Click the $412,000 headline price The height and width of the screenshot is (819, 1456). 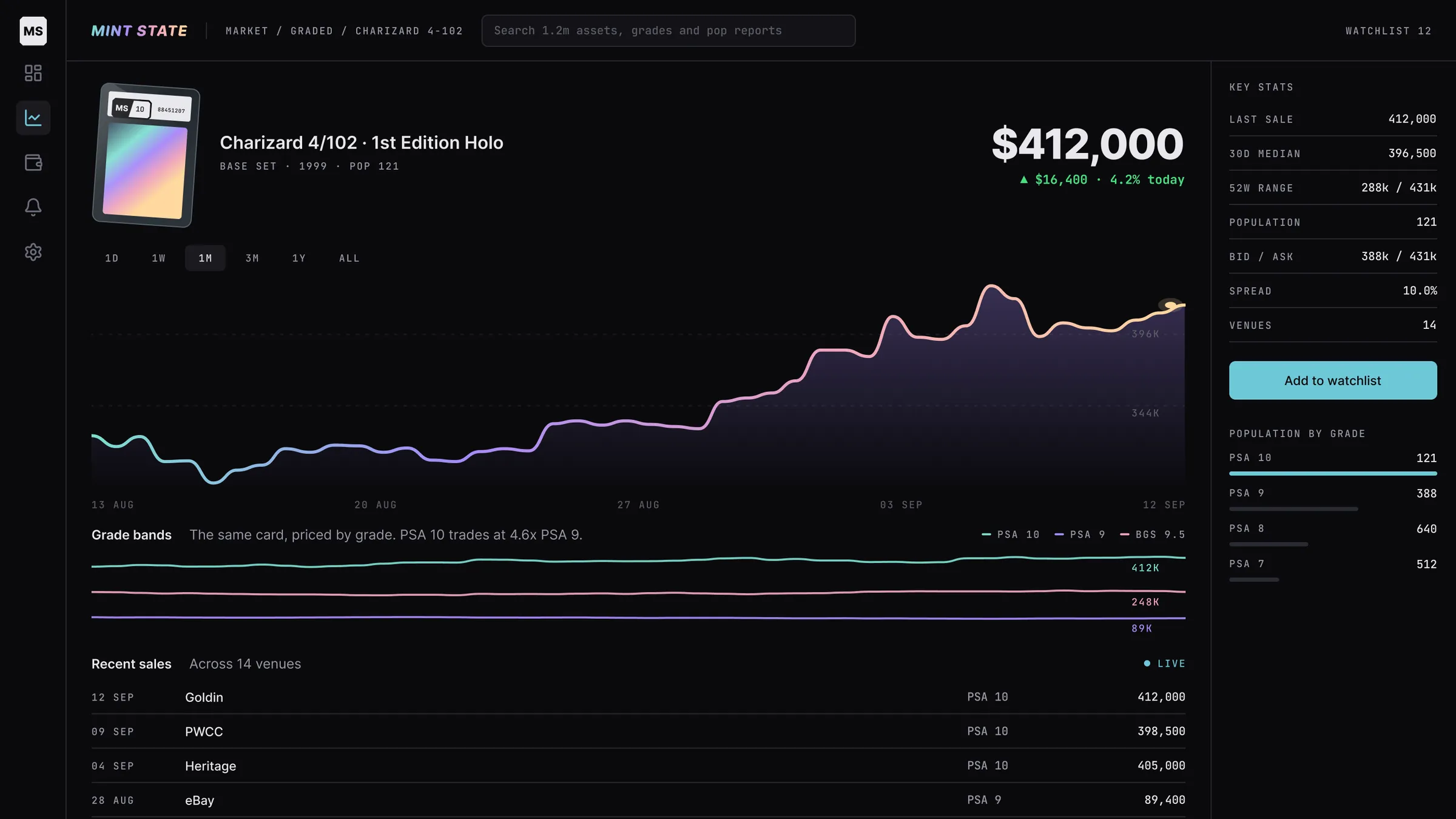1087,144
